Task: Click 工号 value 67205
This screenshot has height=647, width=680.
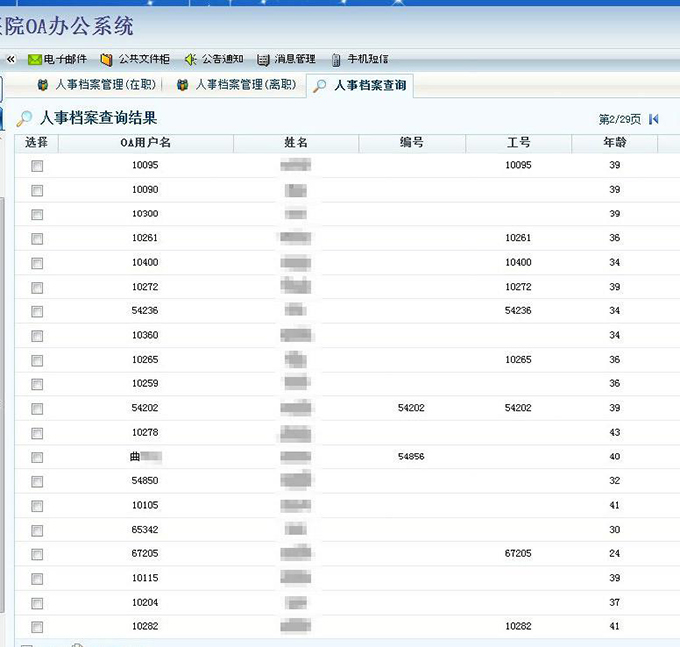Action: coord(518,553)
